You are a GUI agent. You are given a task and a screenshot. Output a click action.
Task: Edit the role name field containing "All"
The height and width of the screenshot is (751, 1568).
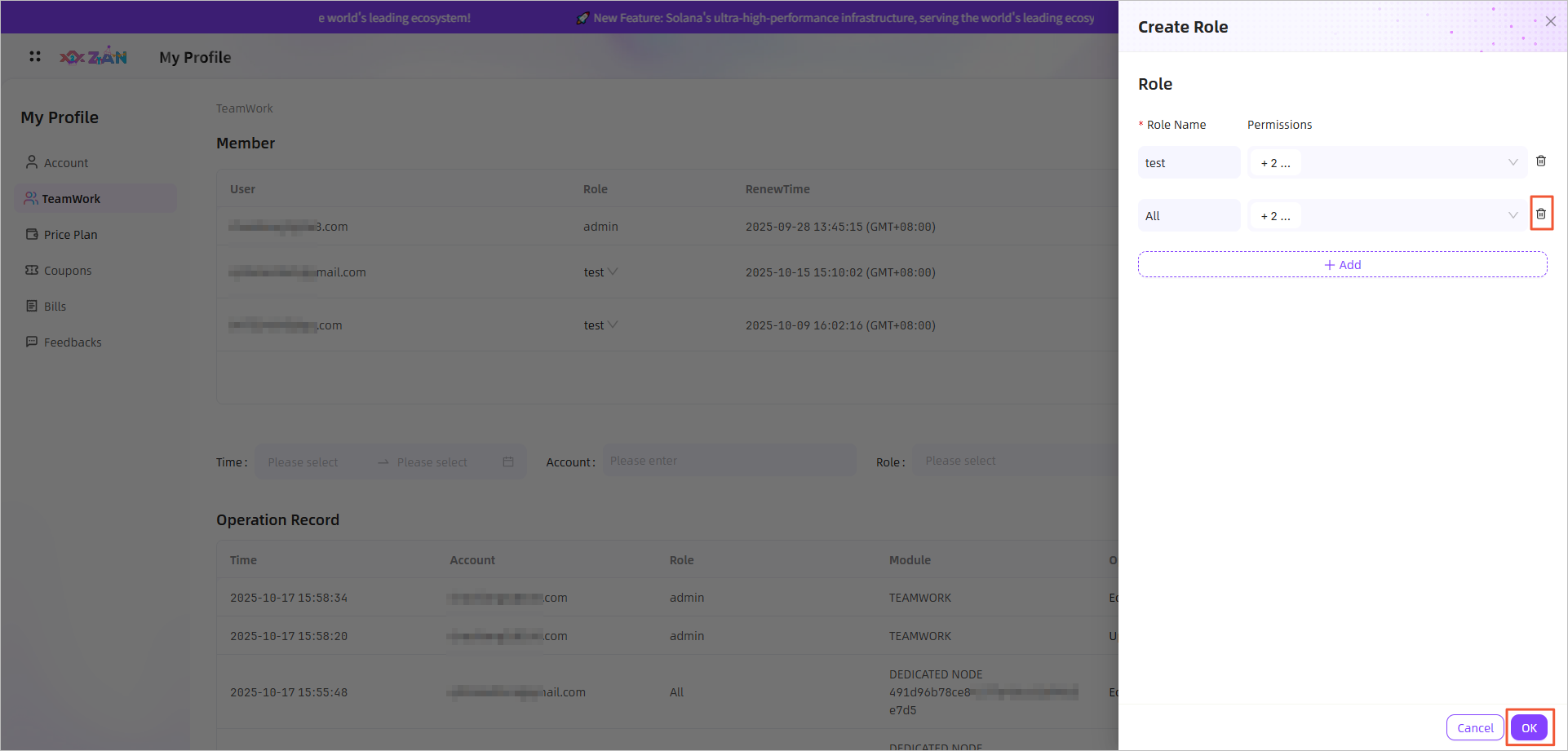[1189, 215]
